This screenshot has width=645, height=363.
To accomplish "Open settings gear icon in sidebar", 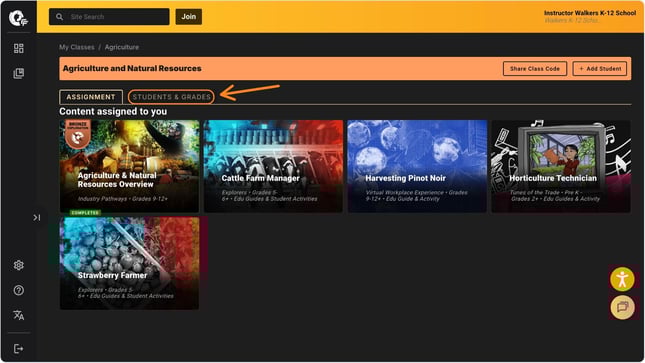I will pos(19,265).
